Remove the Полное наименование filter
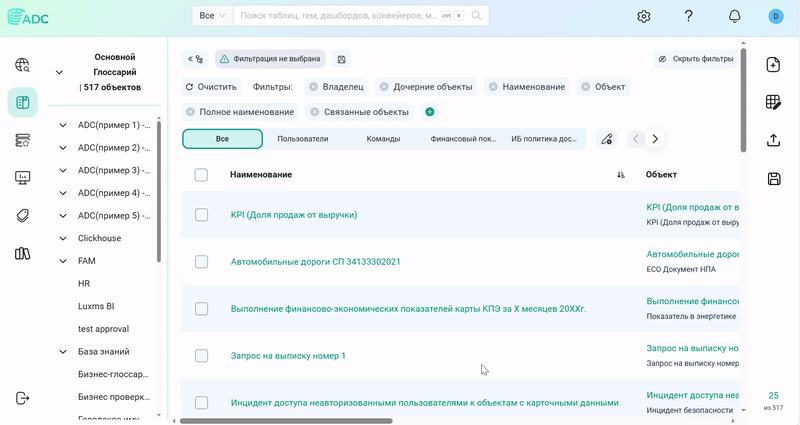Screen dimensions: 800x425 pyautogui.click(x=190, y=112)
